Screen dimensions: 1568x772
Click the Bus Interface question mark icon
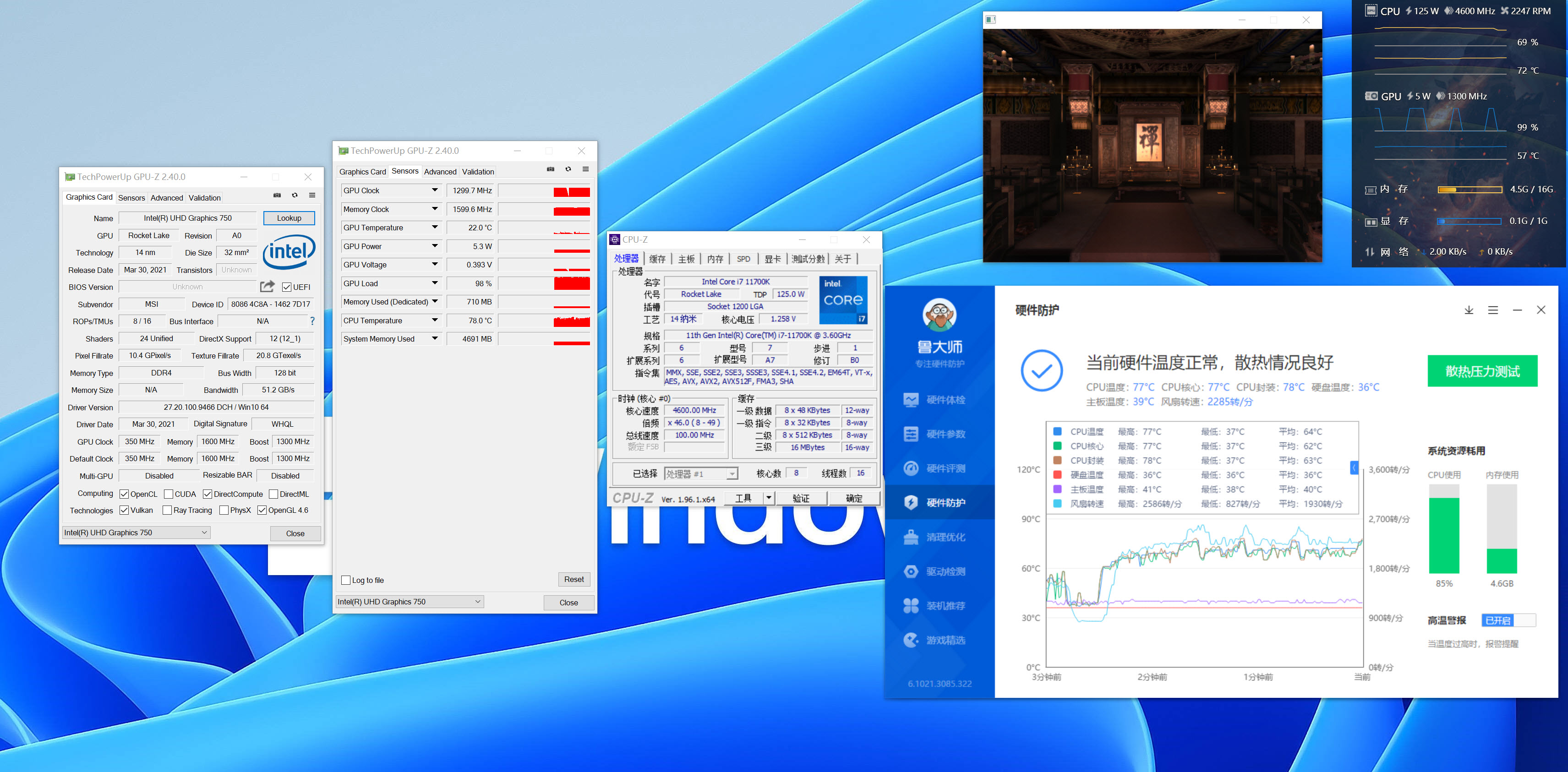point(312,321)
